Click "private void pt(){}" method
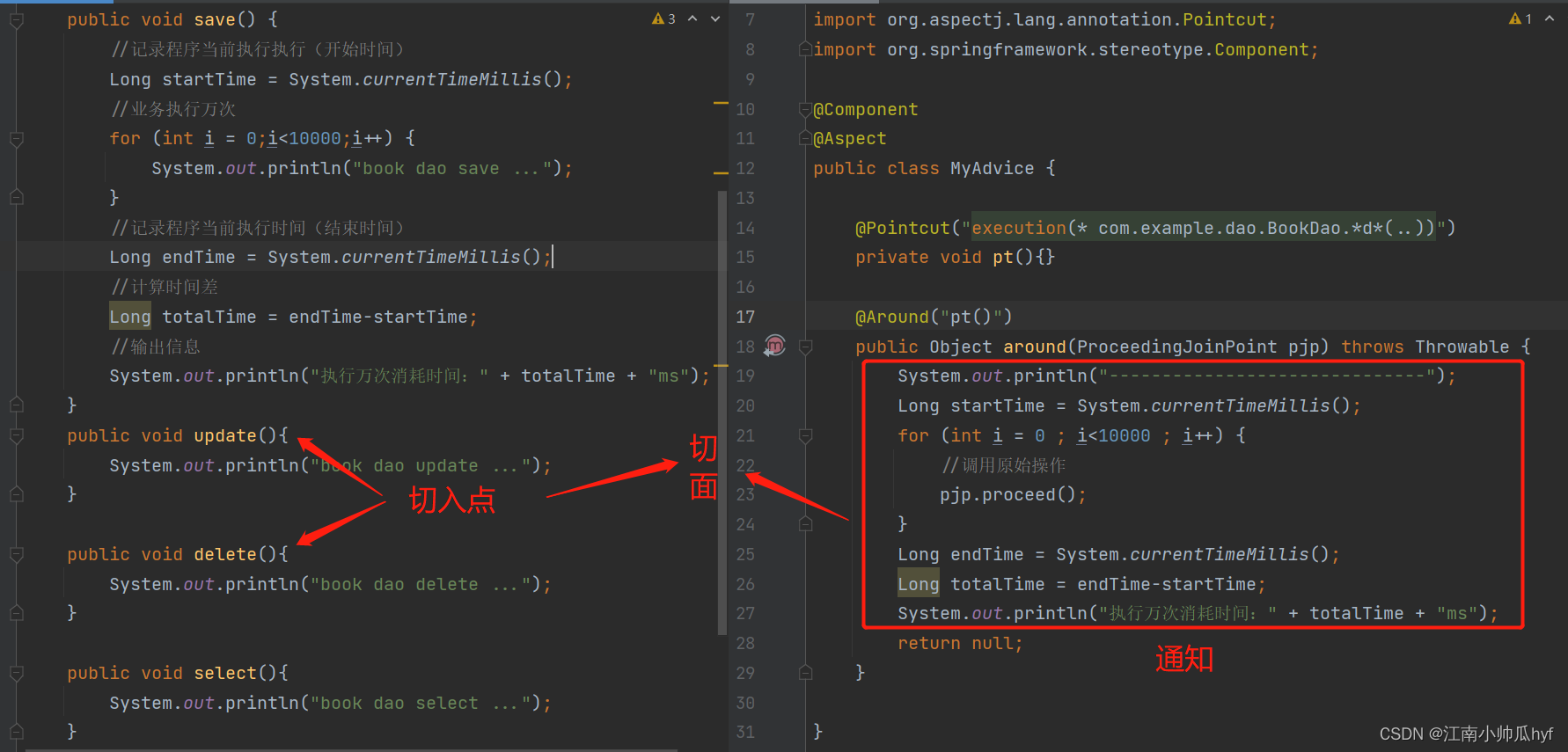 pyautogui.click(x=955, y=257)
